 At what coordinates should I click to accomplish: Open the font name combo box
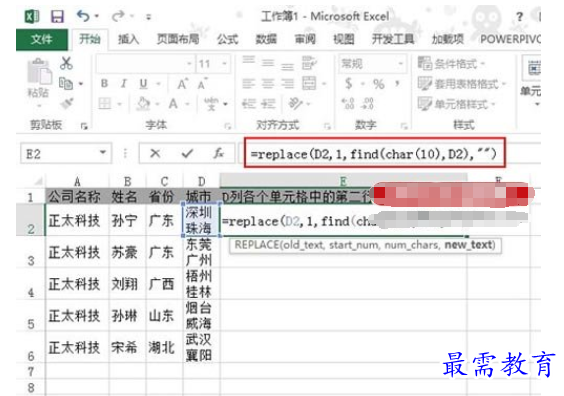(145, 64)
